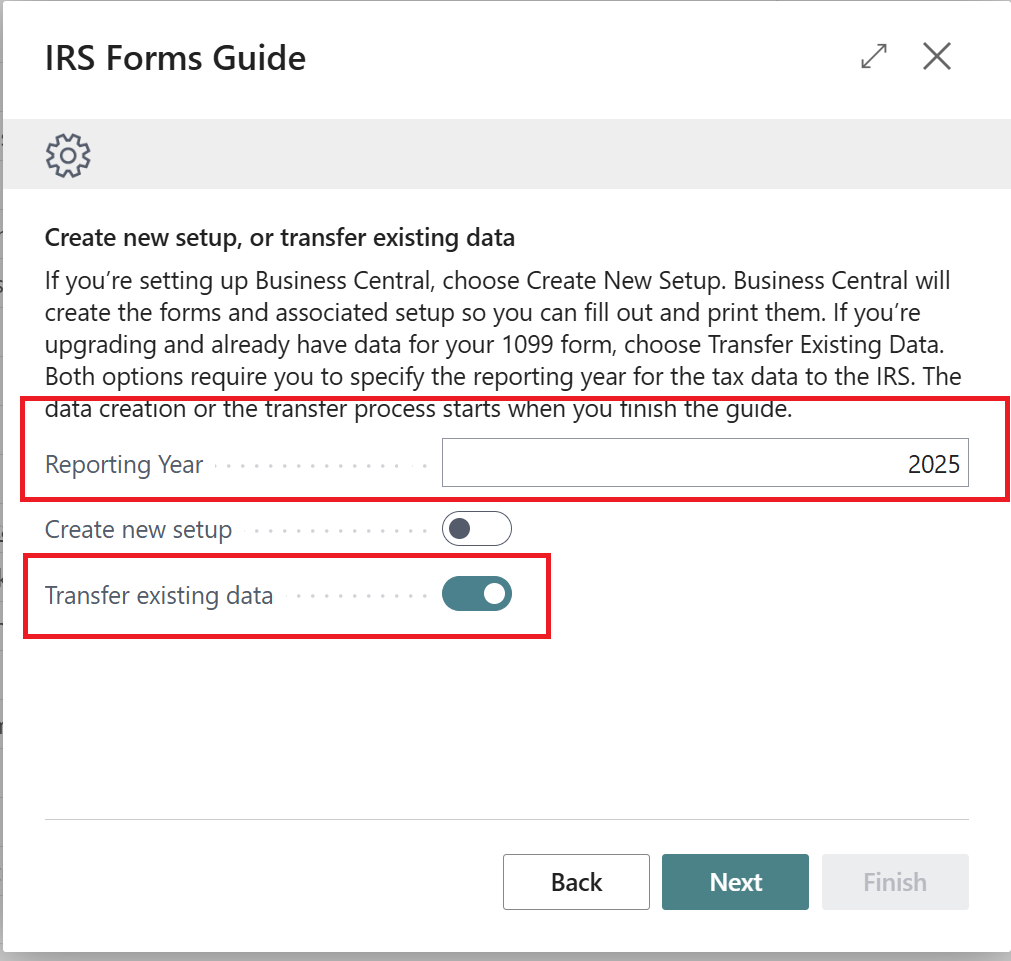Click inside the Reporting Year field
This screenshot has width=1011, height=961.
(704, 464)
